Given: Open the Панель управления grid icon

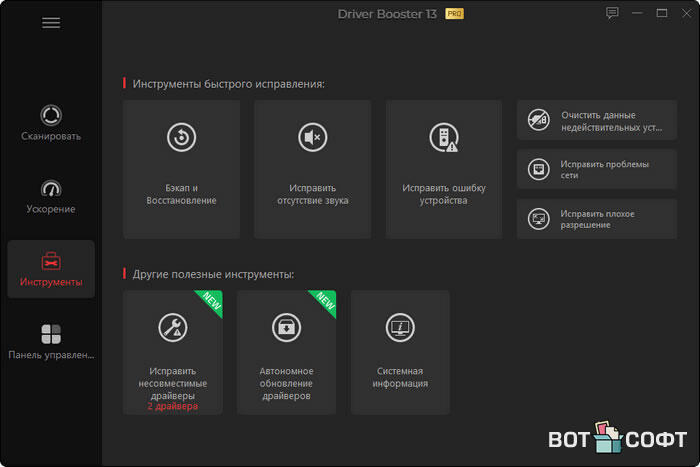Looking at the screenshot, I should coord(51,333).
